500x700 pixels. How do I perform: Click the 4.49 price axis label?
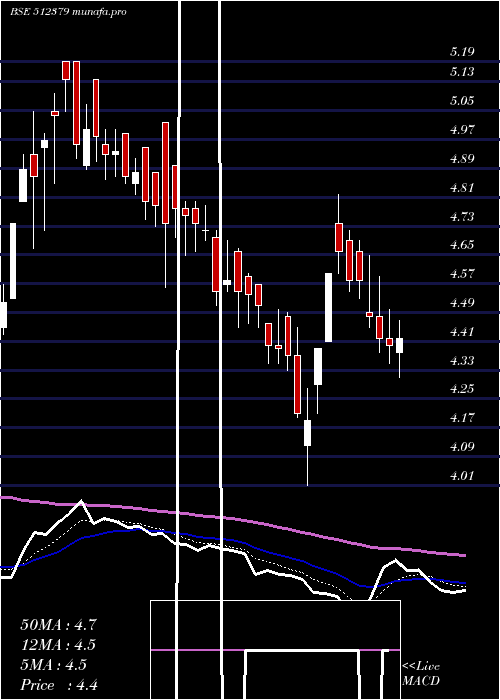click(x=462, y=303)
